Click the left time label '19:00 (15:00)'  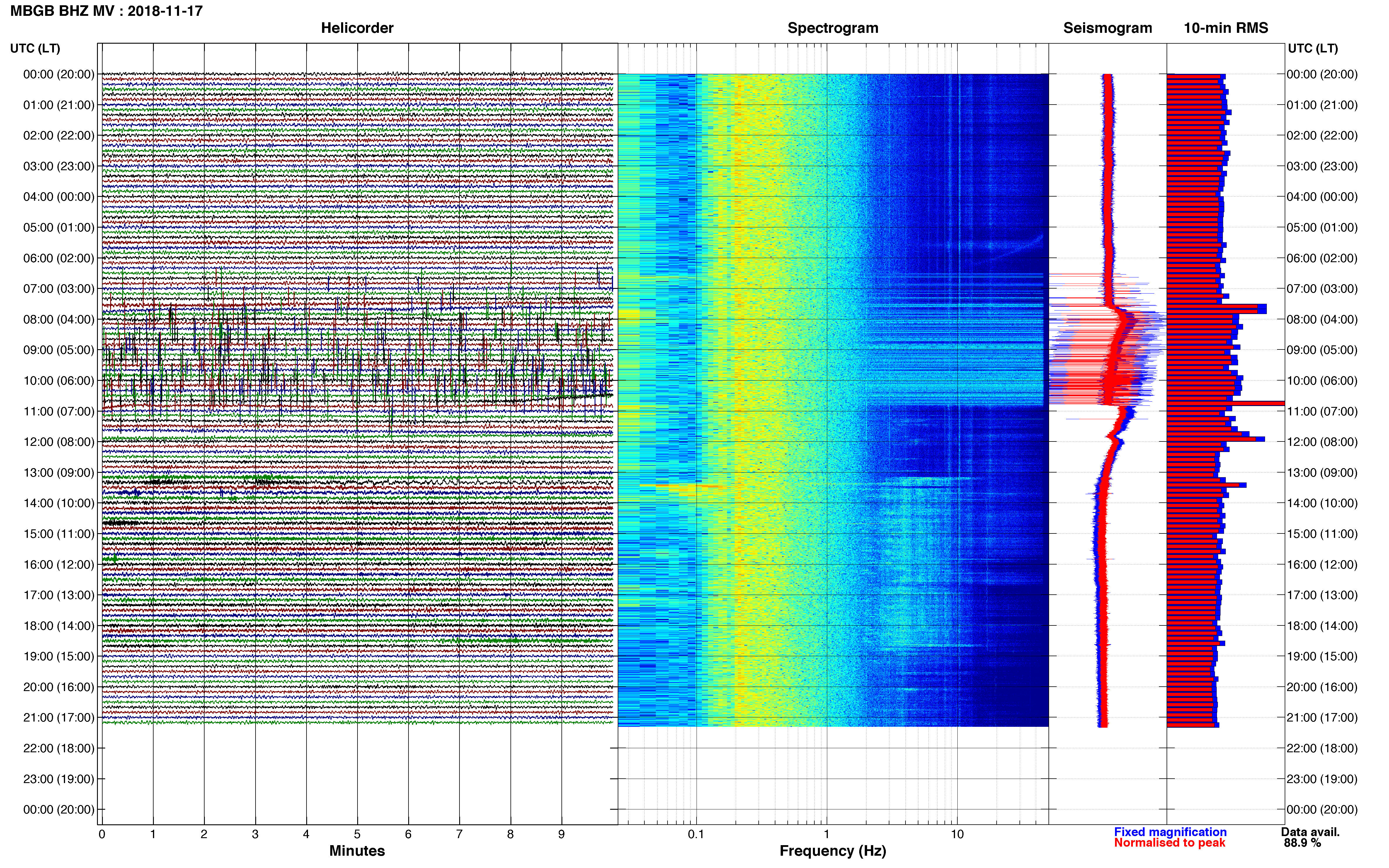point(59,656)
